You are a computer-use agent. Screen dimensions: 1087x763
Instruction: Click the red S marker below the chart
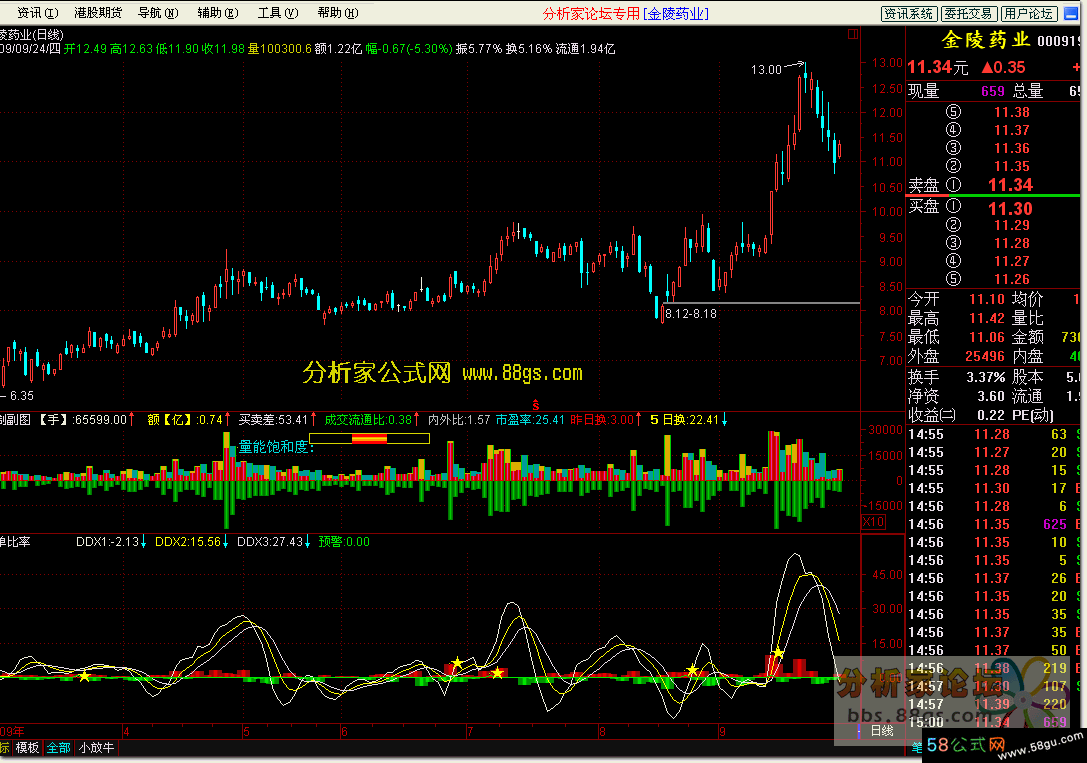(x=535, y=405)
